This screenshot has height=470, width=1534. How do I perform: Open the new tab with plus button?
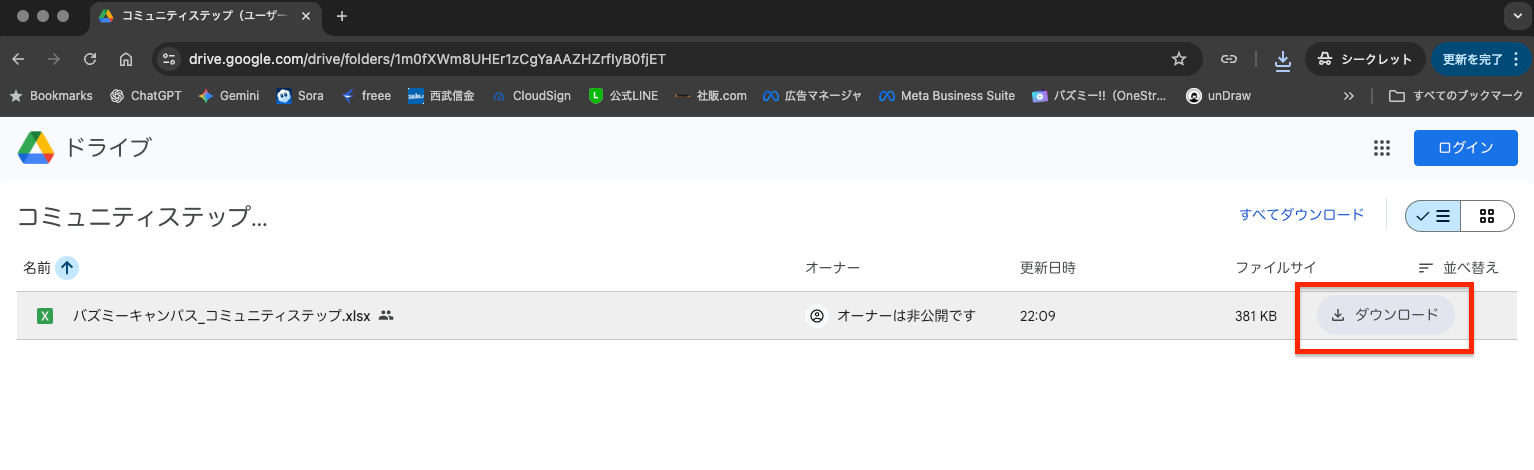coord(342,16)
